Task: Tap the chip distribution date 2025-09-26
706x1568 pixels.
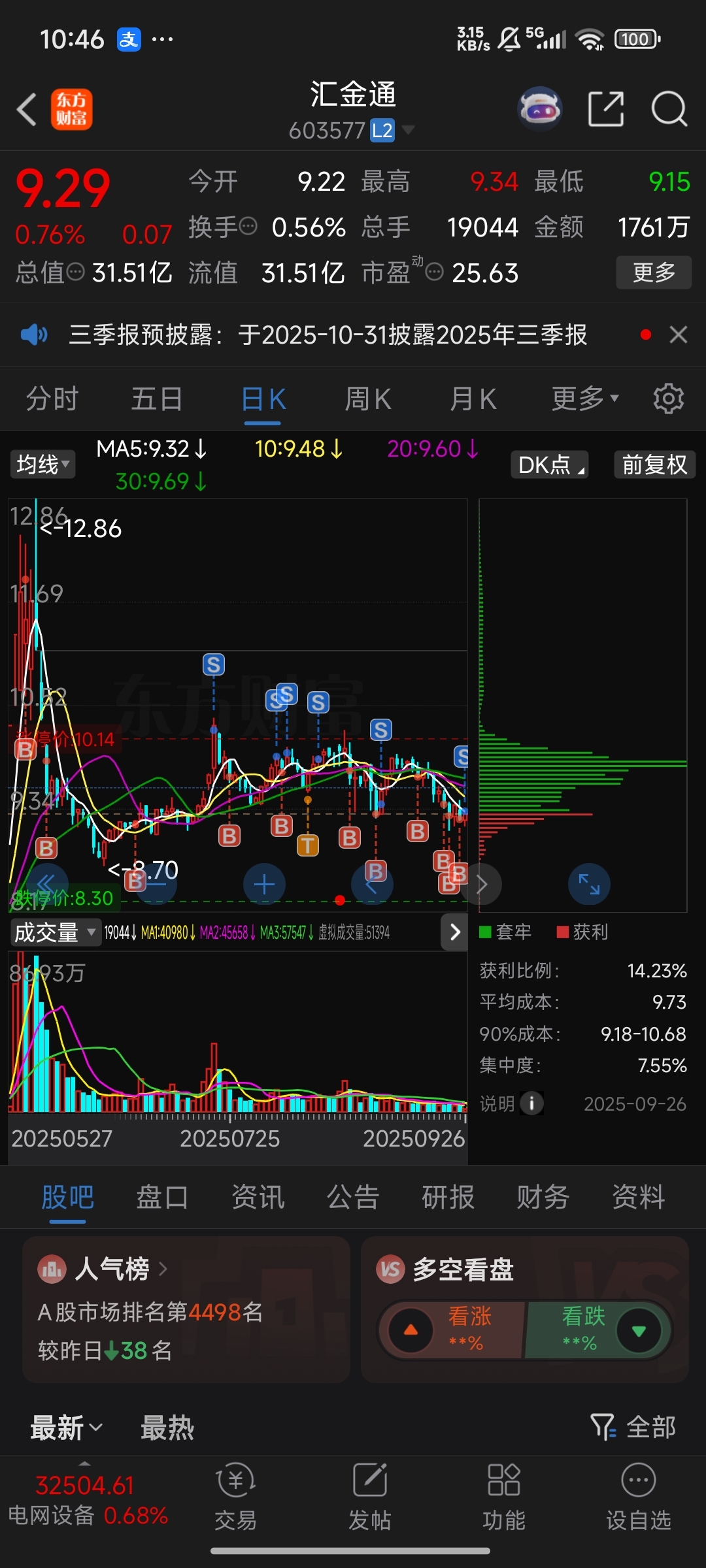Action: click(635, 1103)
